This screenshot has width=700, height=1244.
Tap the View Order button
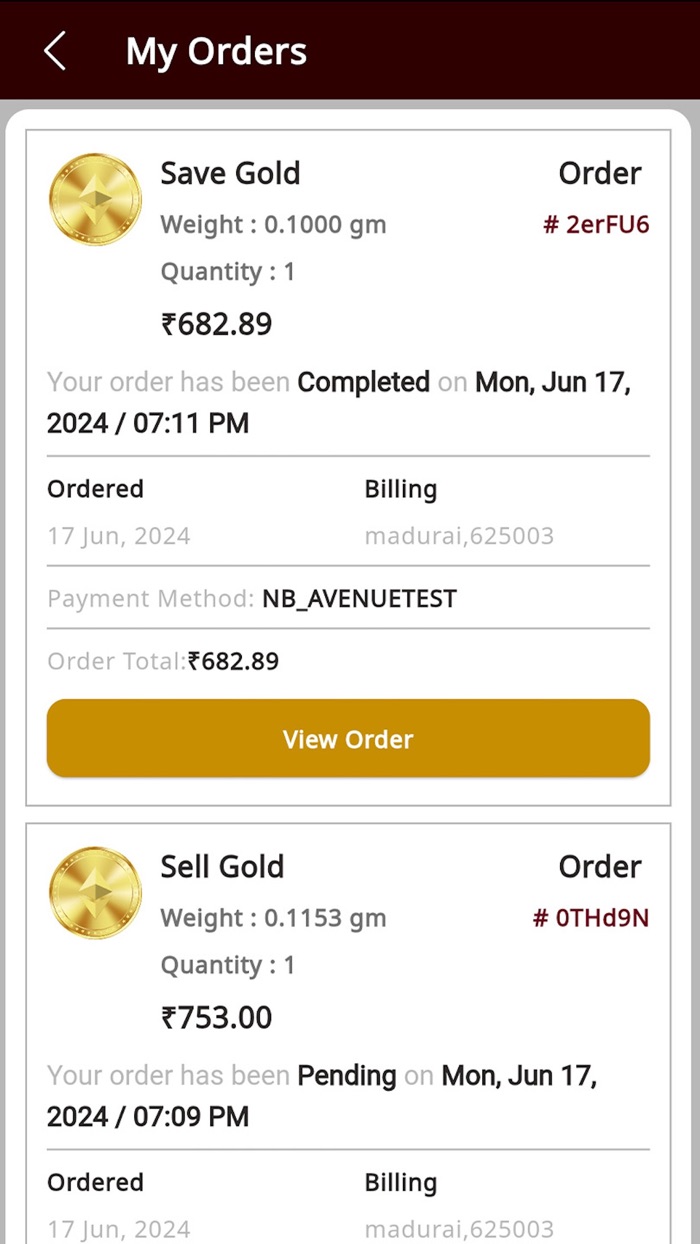348,739
